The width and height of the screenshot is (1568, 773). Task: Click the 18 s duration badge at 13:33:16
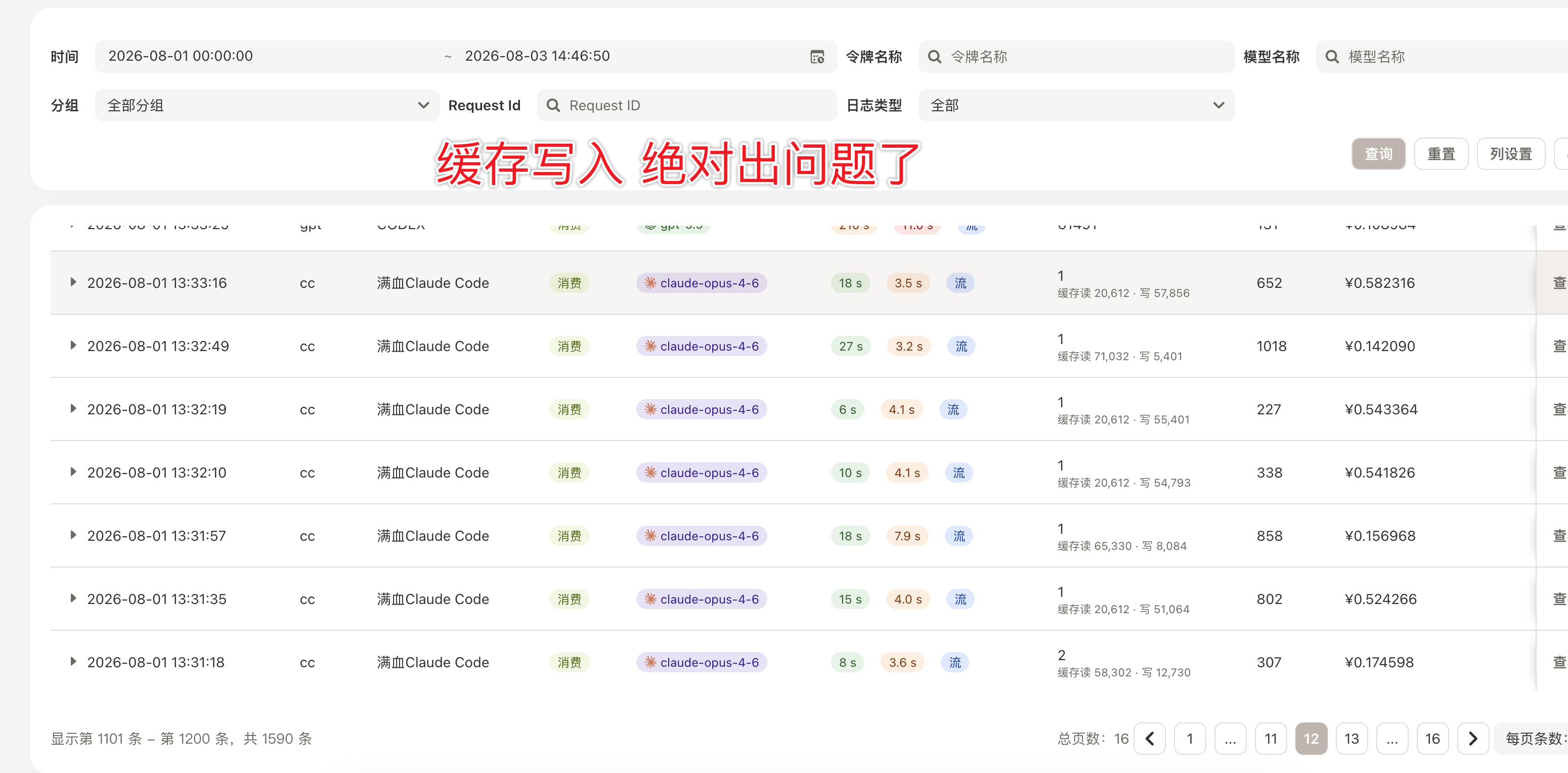[850, 283]
